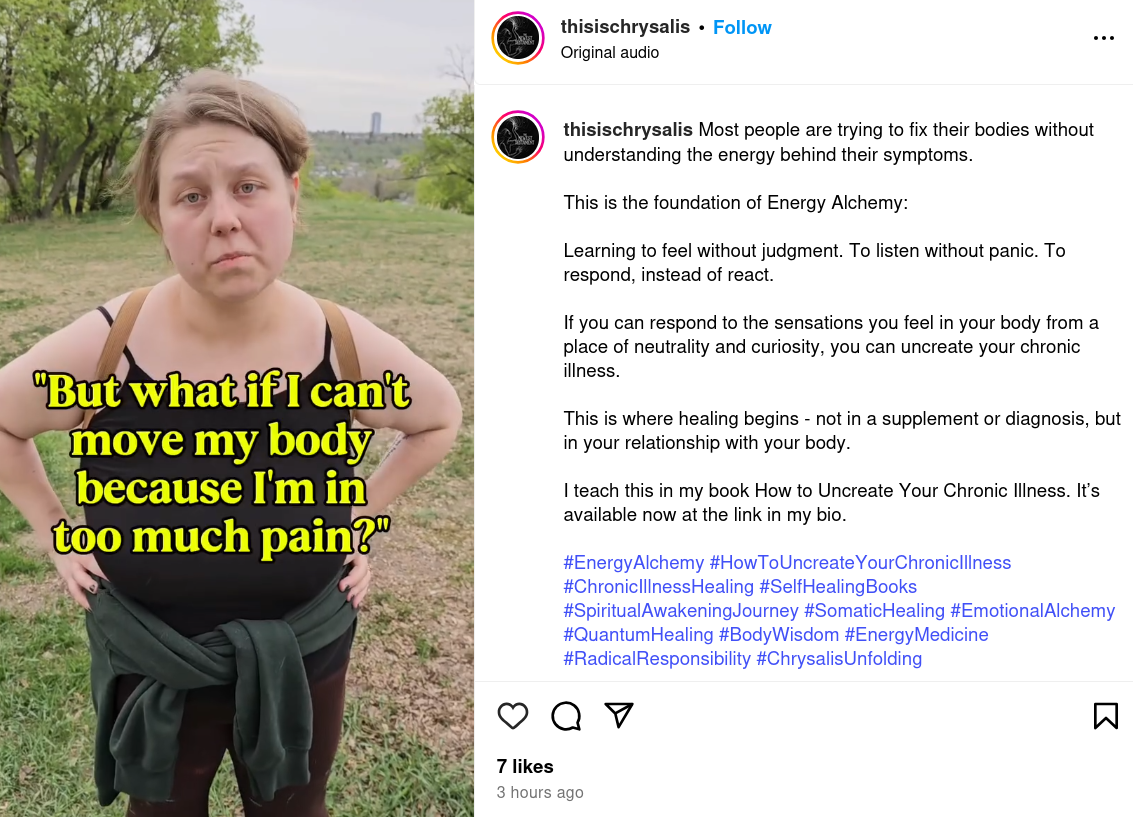This screenshot has width=1133, height=817.
Task: Click header profile avatar of thisischrysalis
Action: [x=518, y=38]
